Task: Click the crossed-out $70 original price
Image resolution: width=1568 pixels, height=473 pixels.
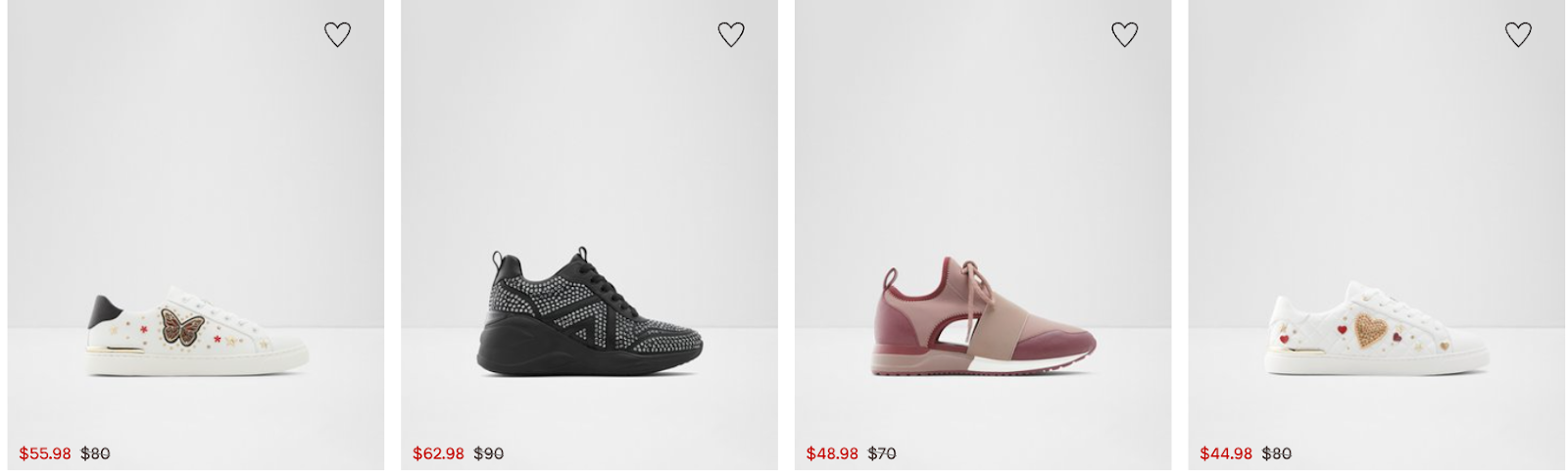Action: point(882,453)
